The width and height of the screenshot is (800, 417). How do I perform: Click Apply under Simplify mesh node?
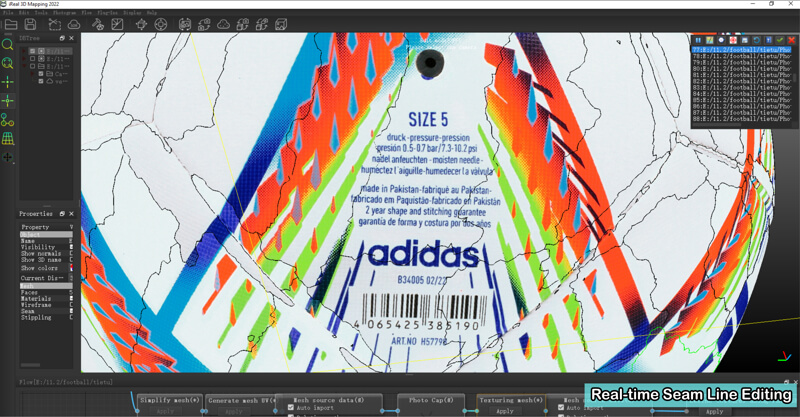[165, 411]
